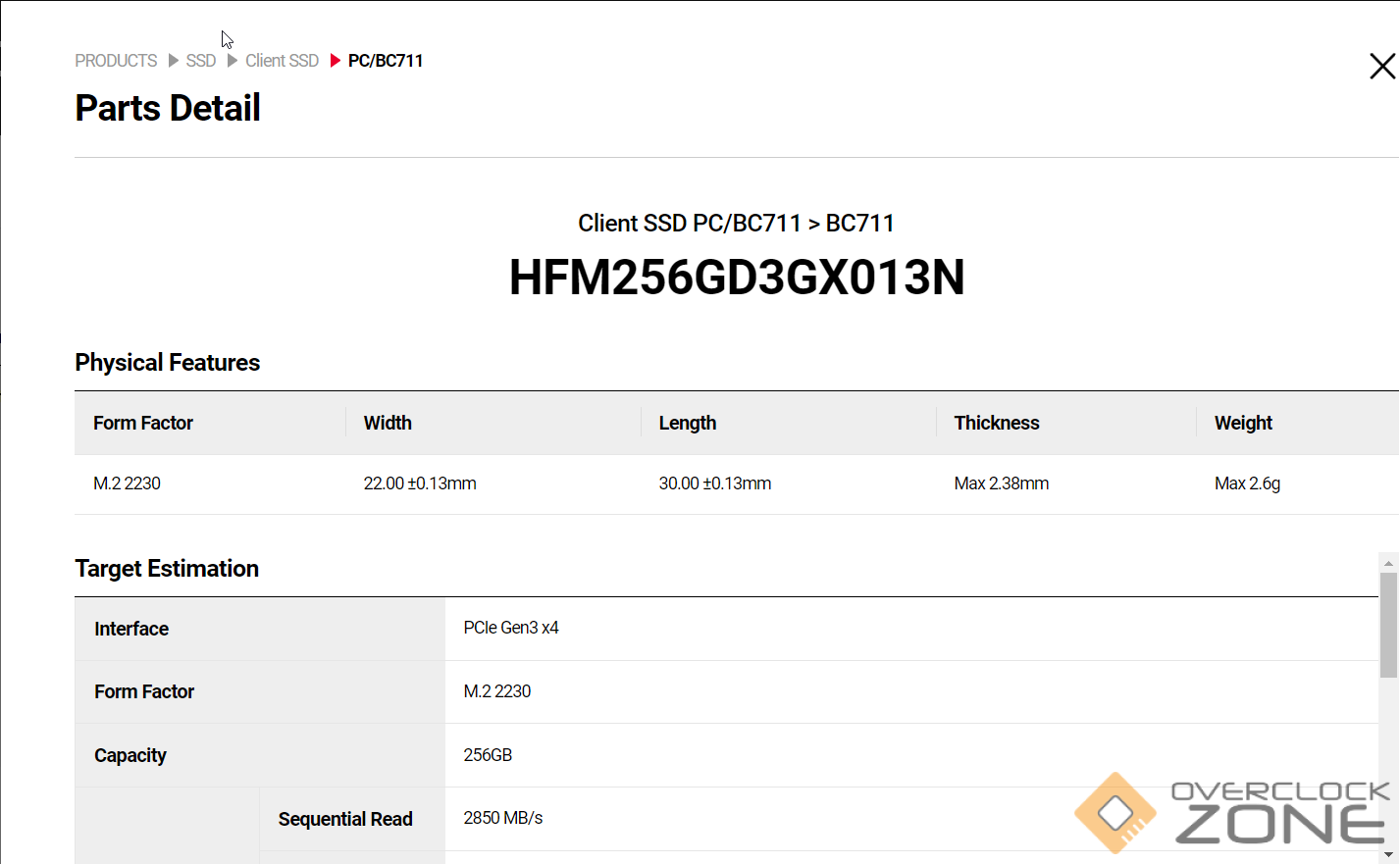The image size is (1400, 864).
Task: Click the Width column header
Action: (x=388, y=423)
